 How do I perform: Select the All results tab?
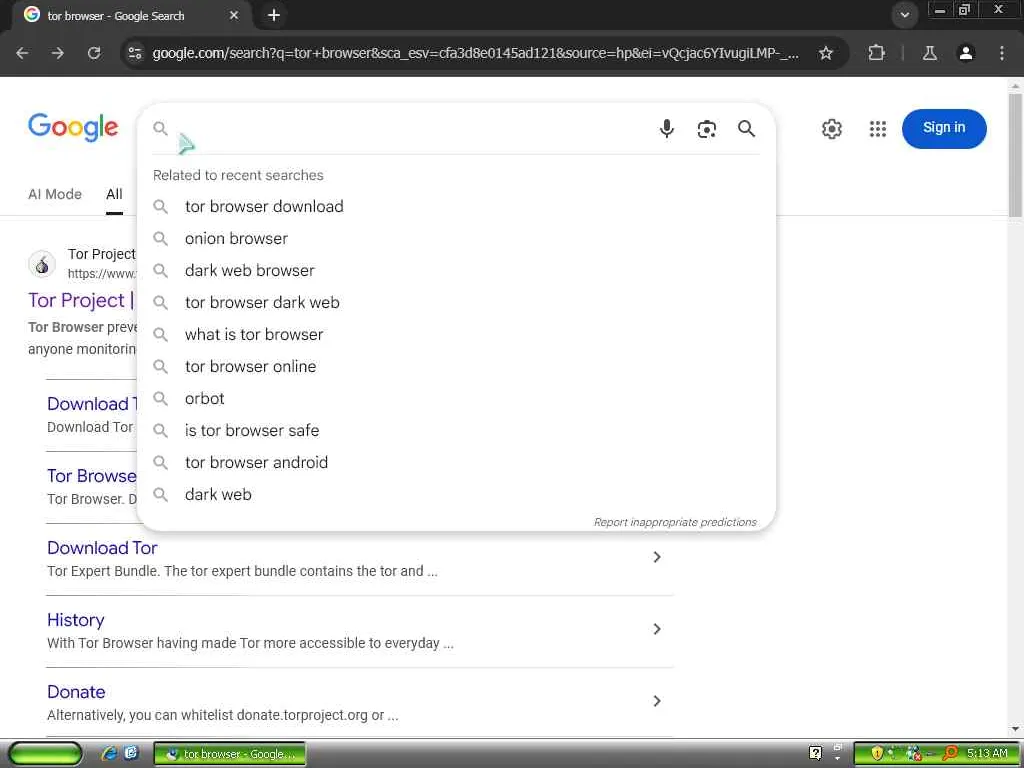(x=114, y=194)
